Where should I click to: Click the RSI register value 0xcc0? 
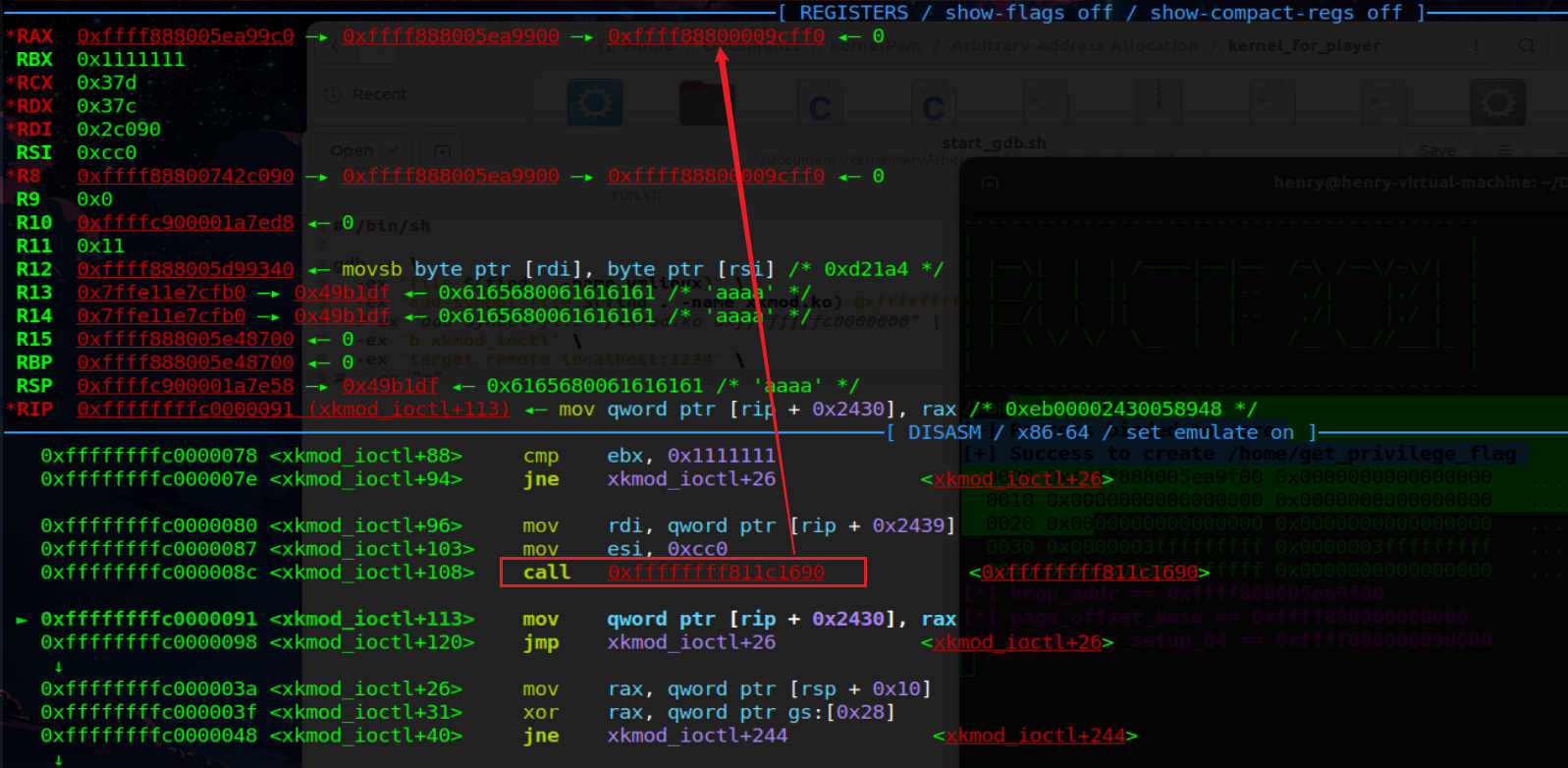(107, 152)
